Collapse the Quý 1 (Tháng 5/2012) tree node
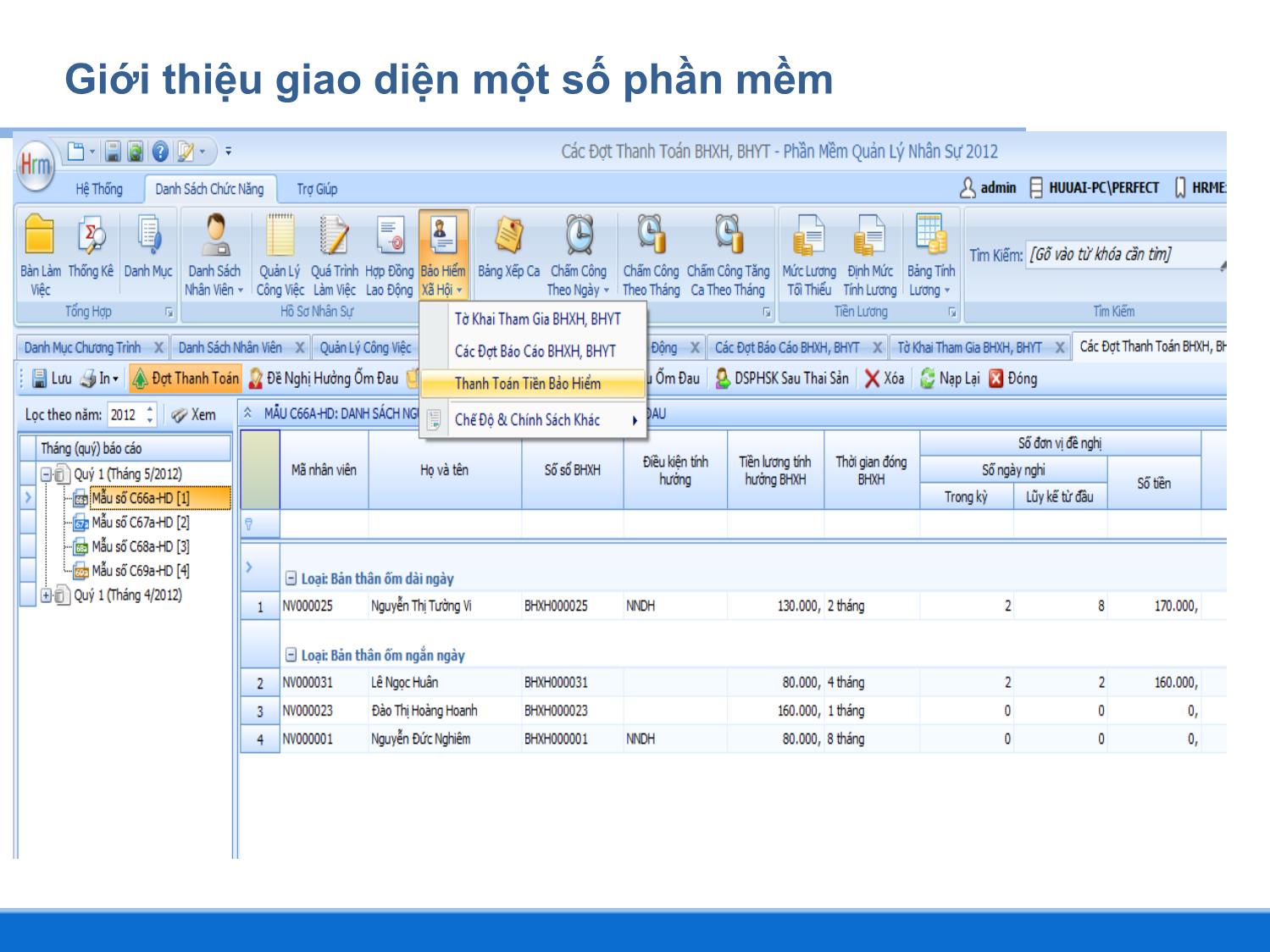Image resolution: width=1270 pixels, height=952 pixels. (x=47, y=474)
